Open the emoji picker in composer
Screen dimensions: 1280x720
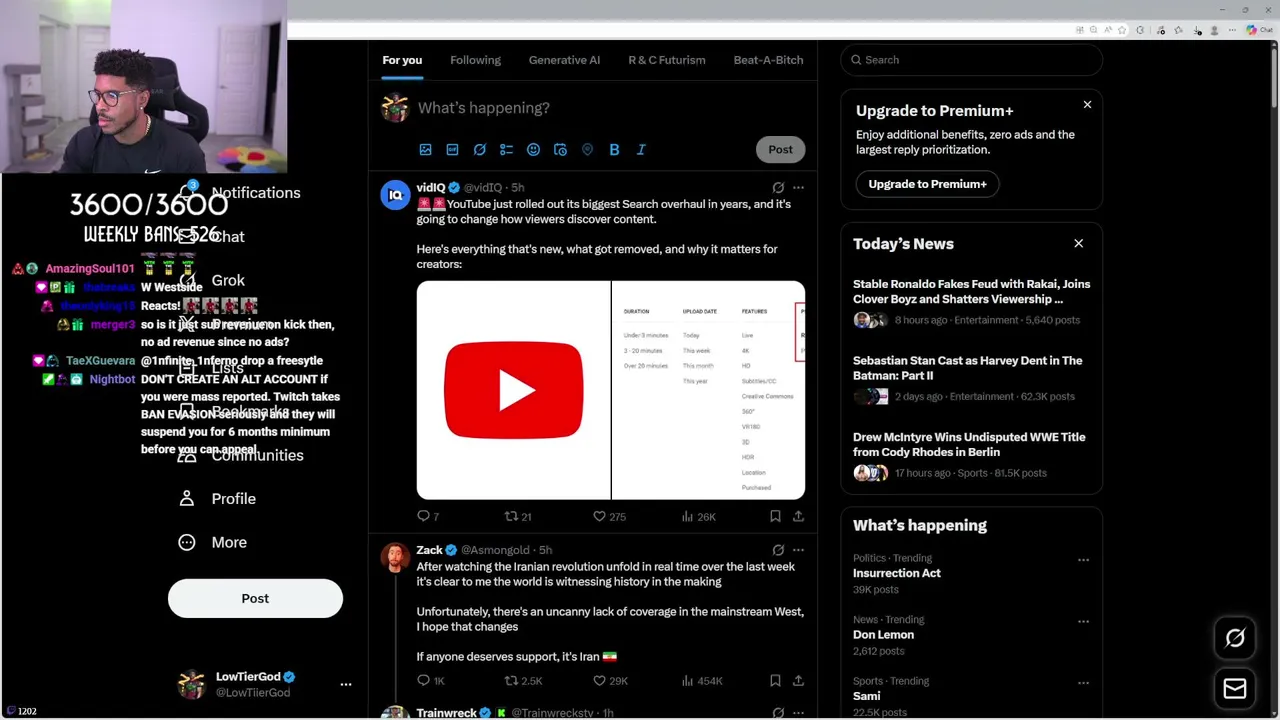point(533,149)
